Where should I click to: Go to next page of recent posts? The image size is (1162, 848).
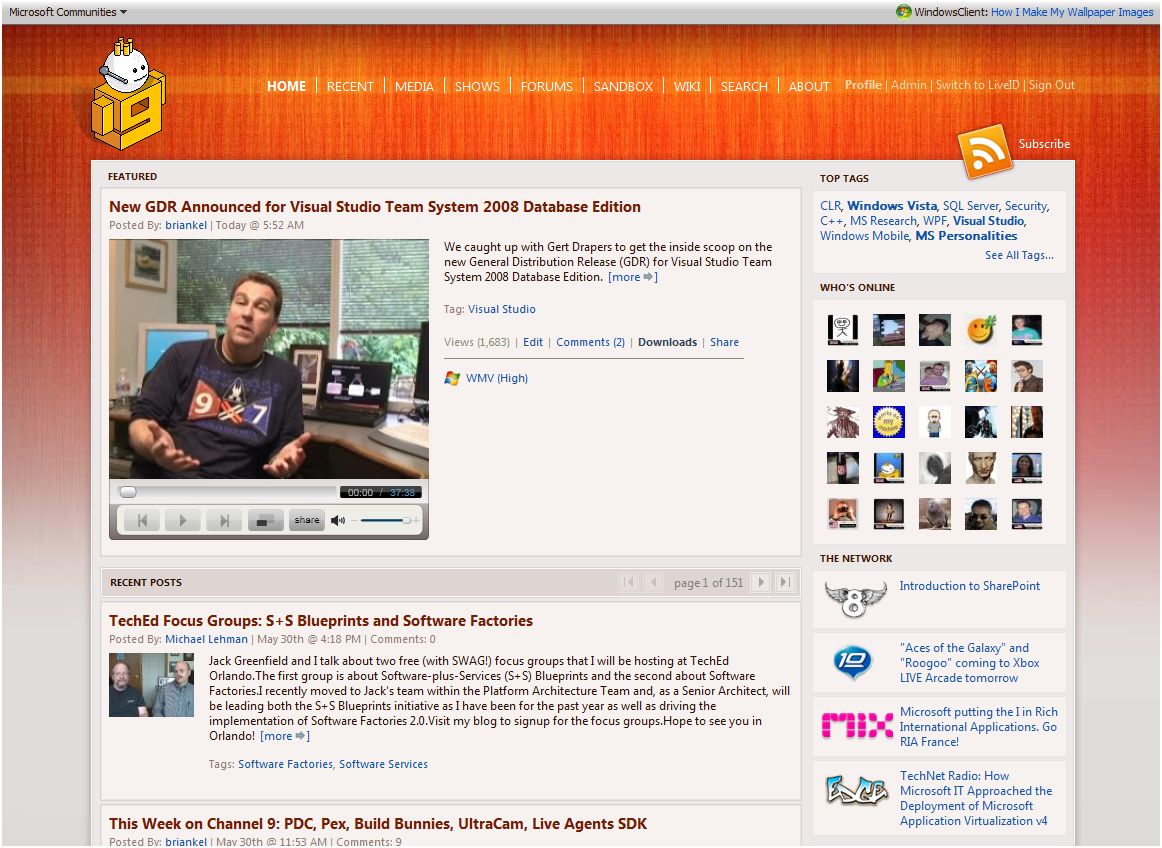click(761, 582)
